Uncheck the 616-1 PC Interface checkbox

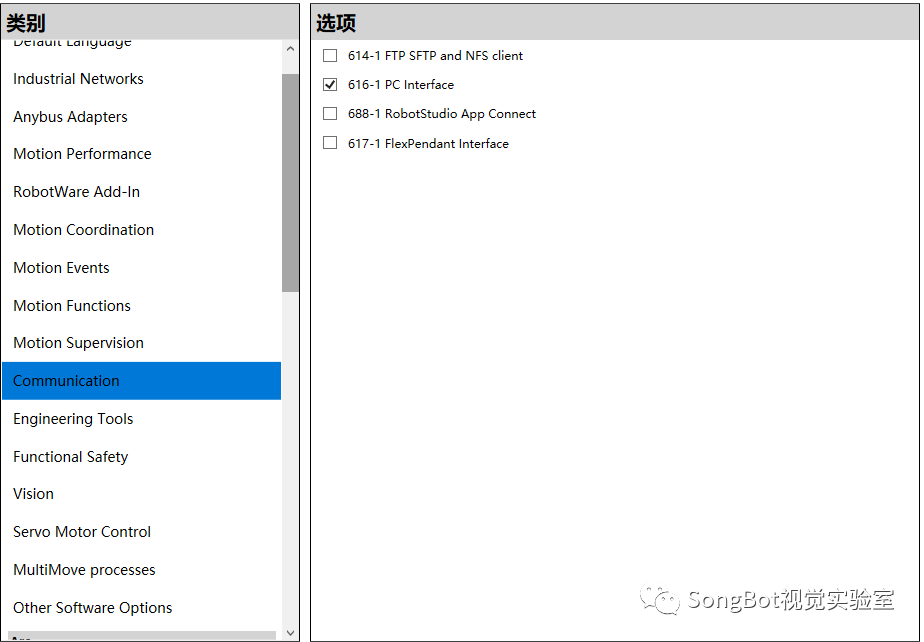pos(330,84)
